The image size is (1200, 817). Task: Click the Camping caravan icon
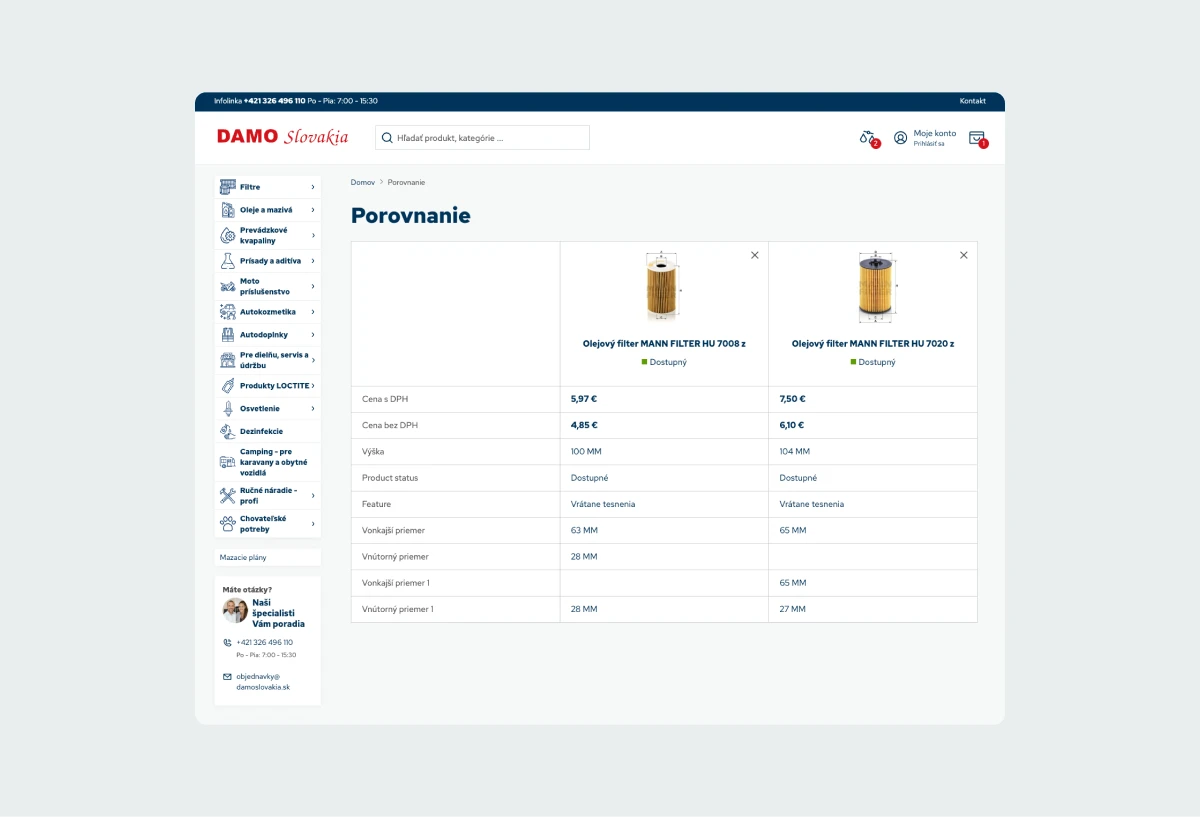(x=227, y=462)
